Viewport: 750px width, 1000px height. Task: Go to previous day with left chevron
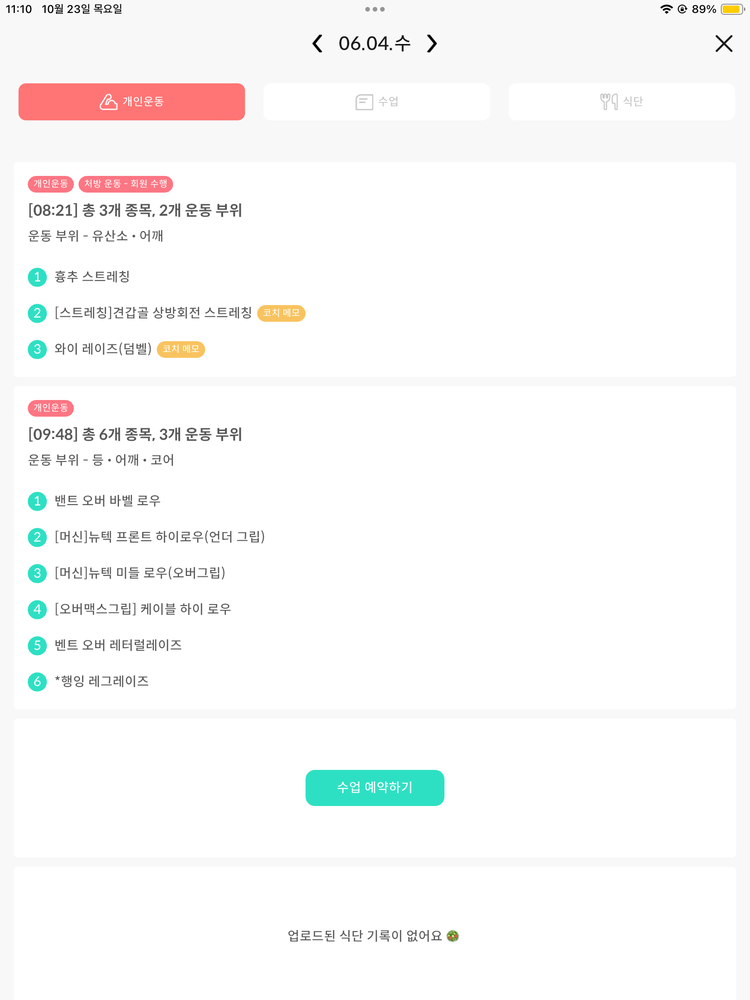pos(317,43)
